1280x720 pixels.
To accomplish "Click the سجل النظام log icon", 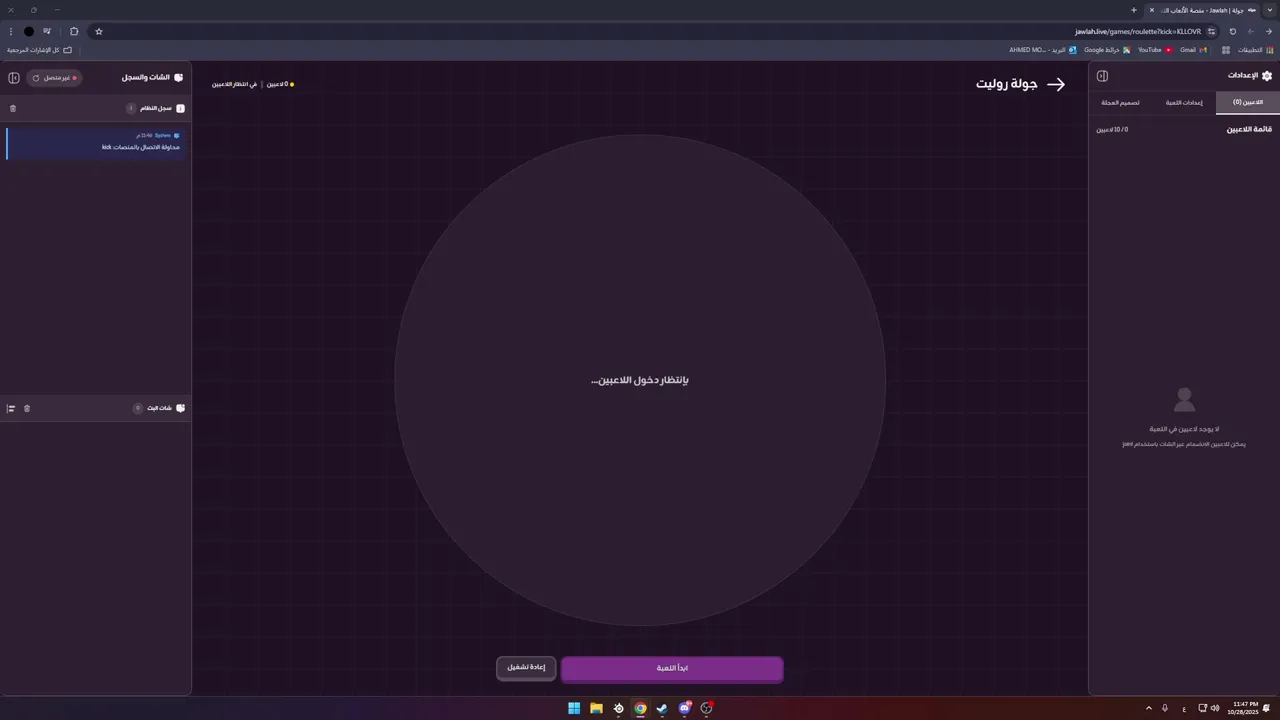I will (x=180, y=108).
